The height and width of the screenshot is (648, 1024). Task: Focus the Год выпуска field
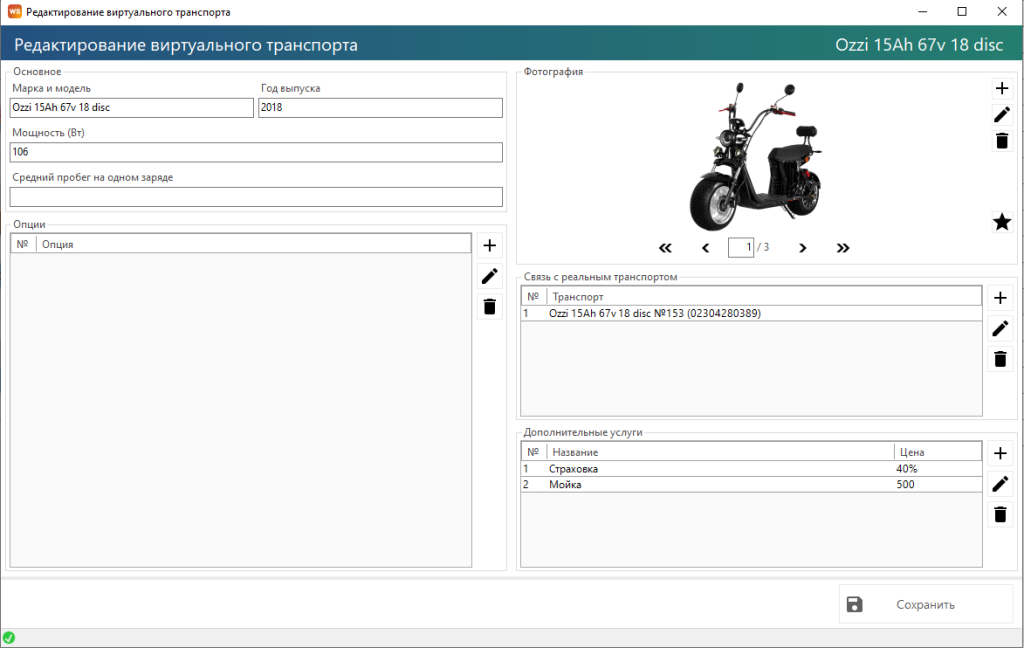click(x=380, y=108)
